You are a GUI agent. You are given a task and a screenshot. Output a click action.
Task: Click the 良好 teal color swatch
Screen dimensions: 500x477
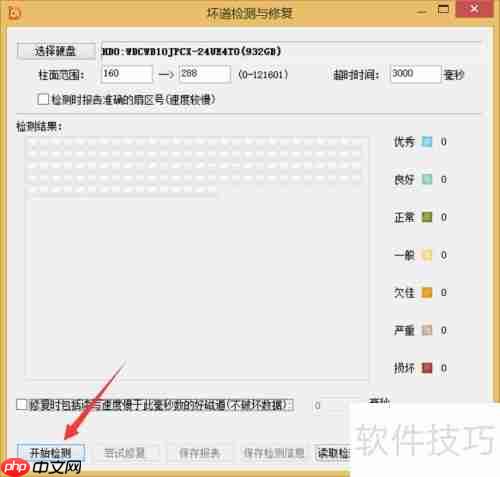point(427,179)
